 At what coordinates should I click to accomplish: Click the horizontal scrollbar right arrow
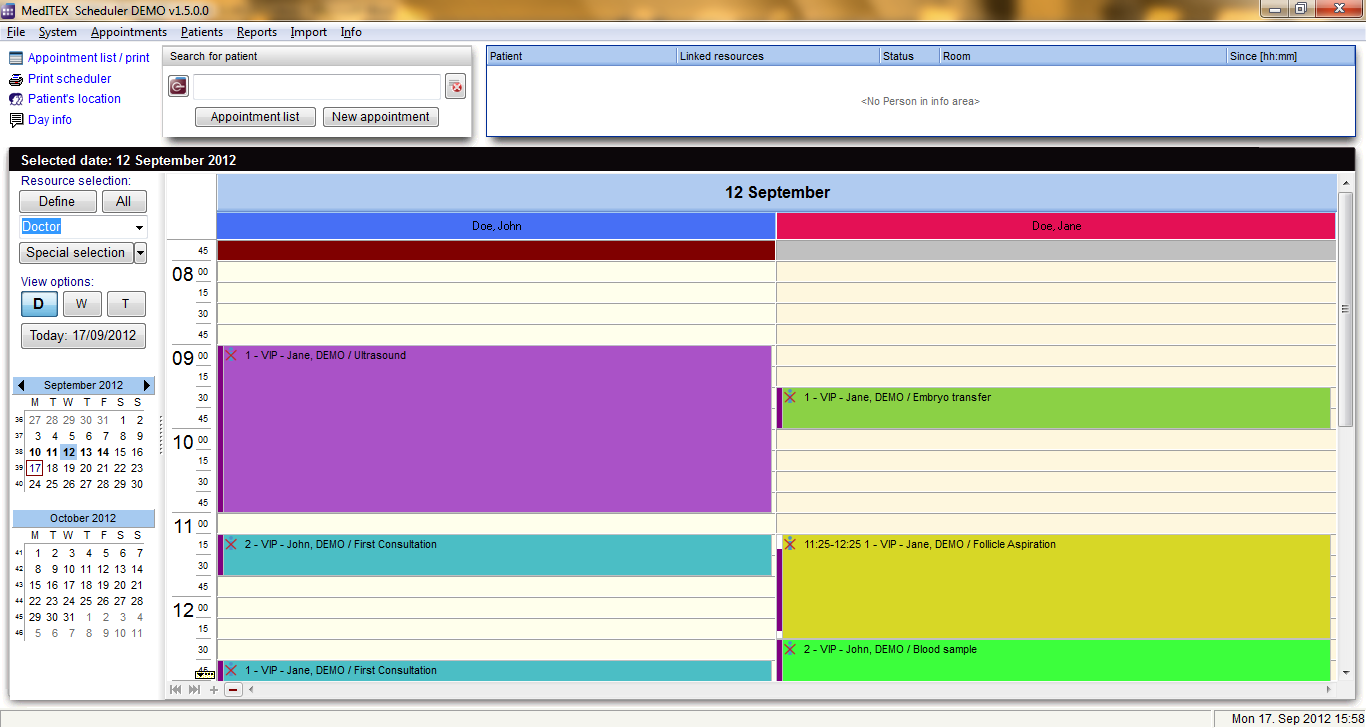point(1329,689)
